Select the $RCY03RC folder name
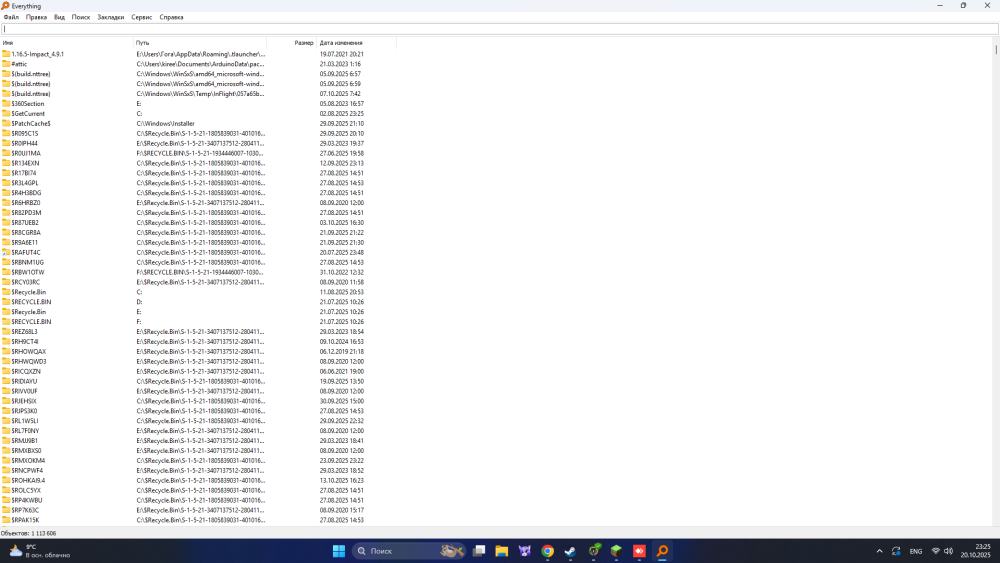 [x=26, y=282]
